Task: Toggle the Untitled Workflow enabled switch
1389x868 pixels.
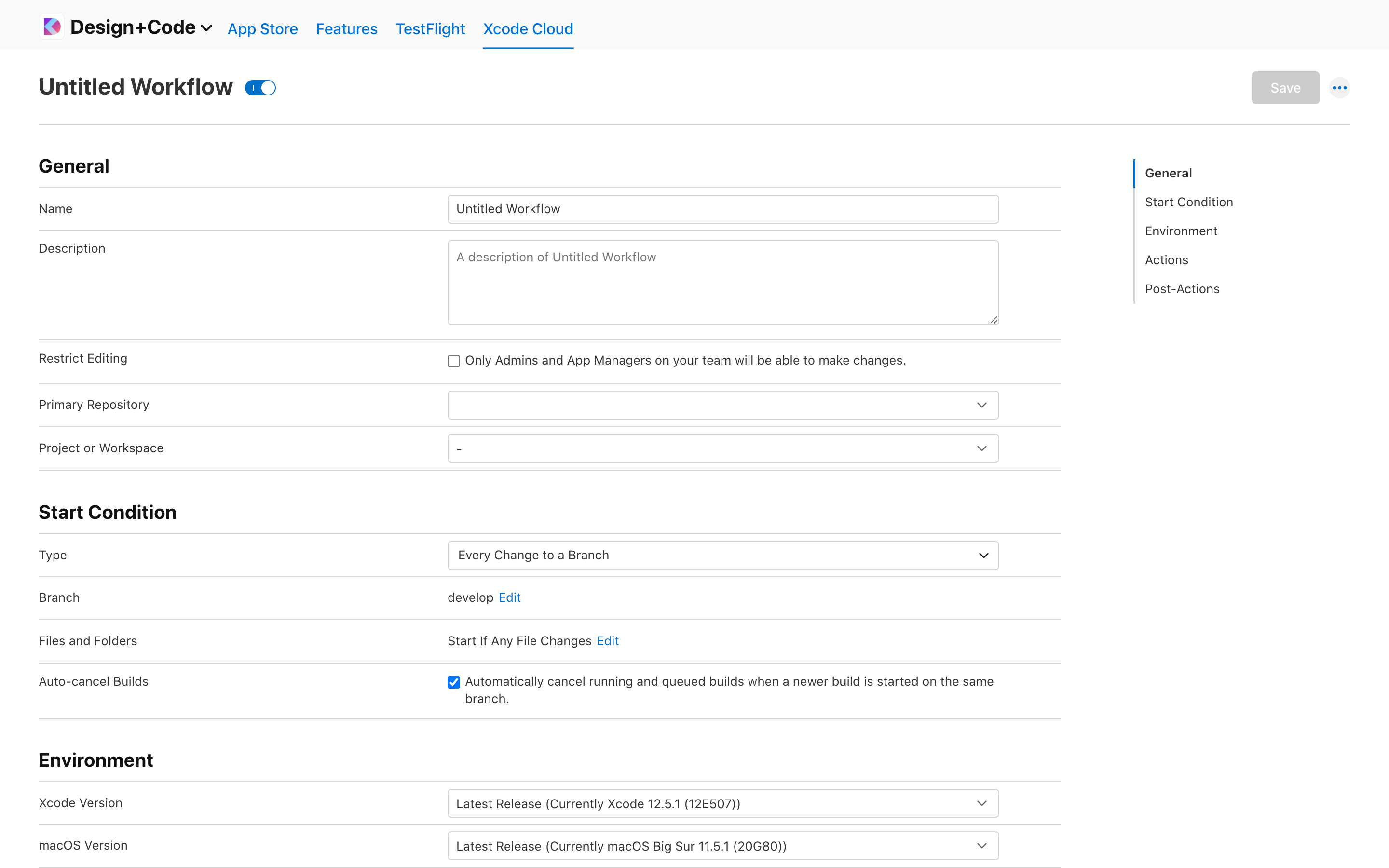Action: click(260, 87)
